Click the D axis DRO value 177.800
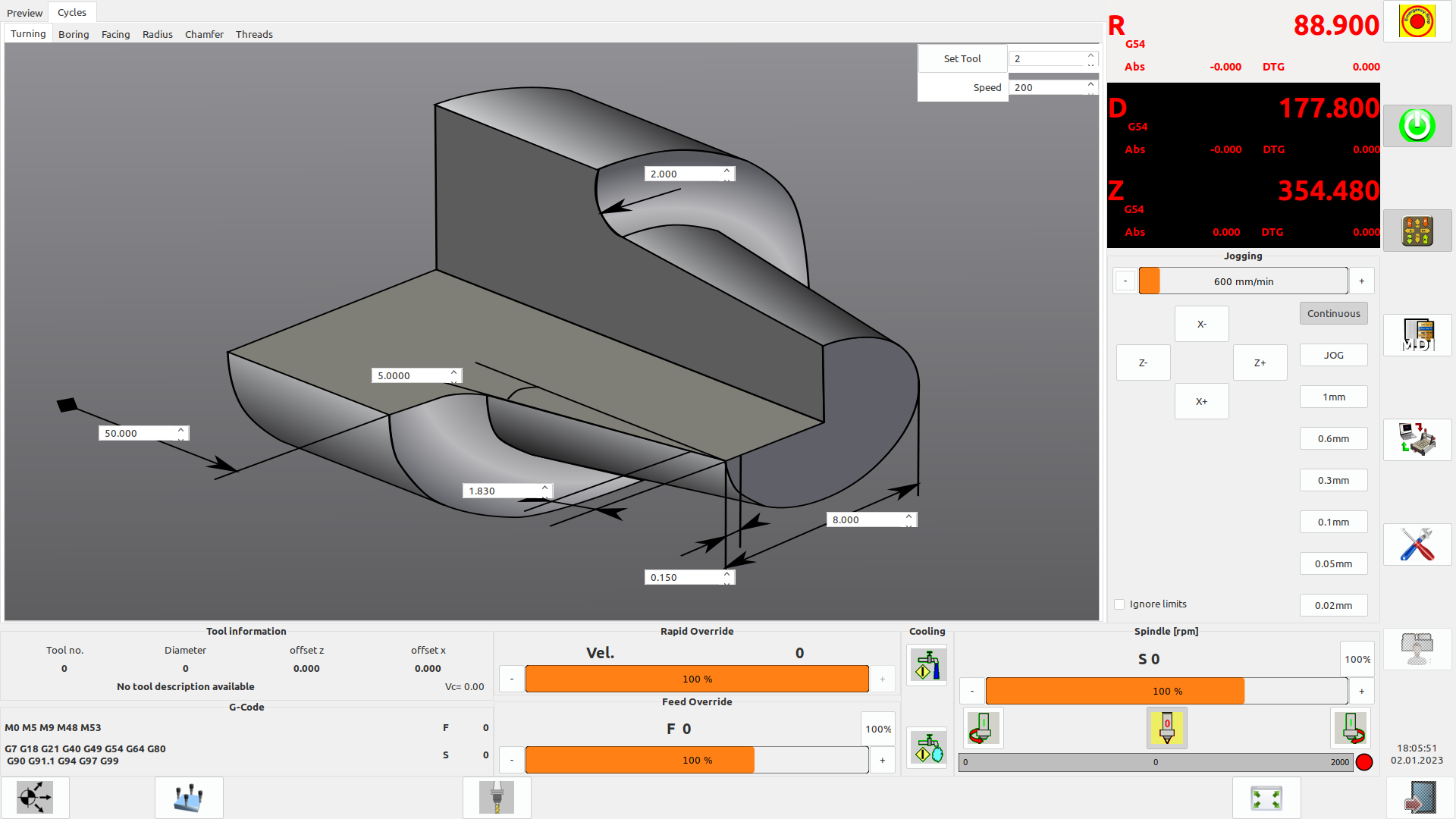Screen dimensions: 1456x819 [x=1329, y=108]
